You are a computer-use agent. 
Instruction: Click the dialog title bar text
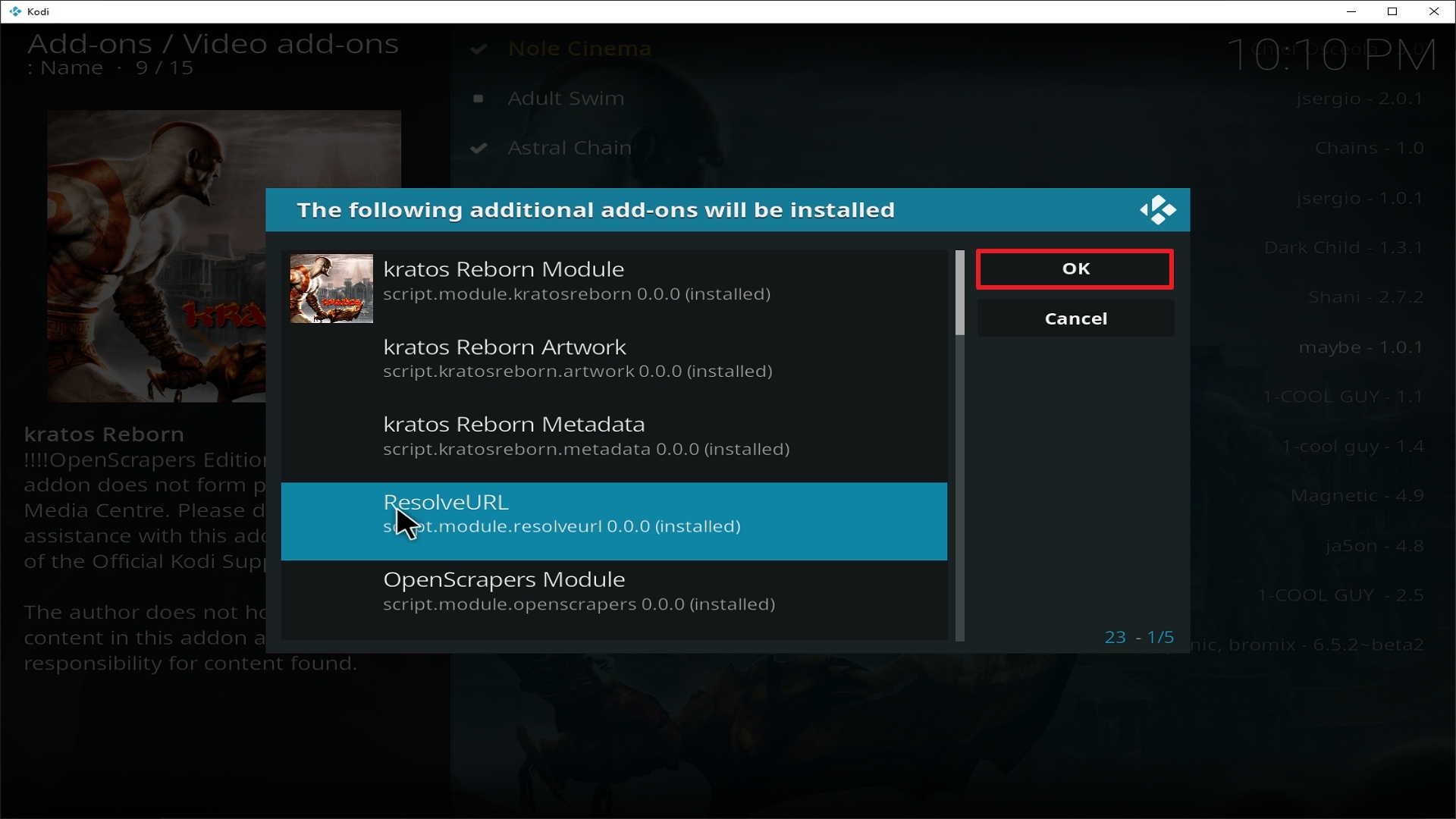pyautogui.click(x=595, y=210)
